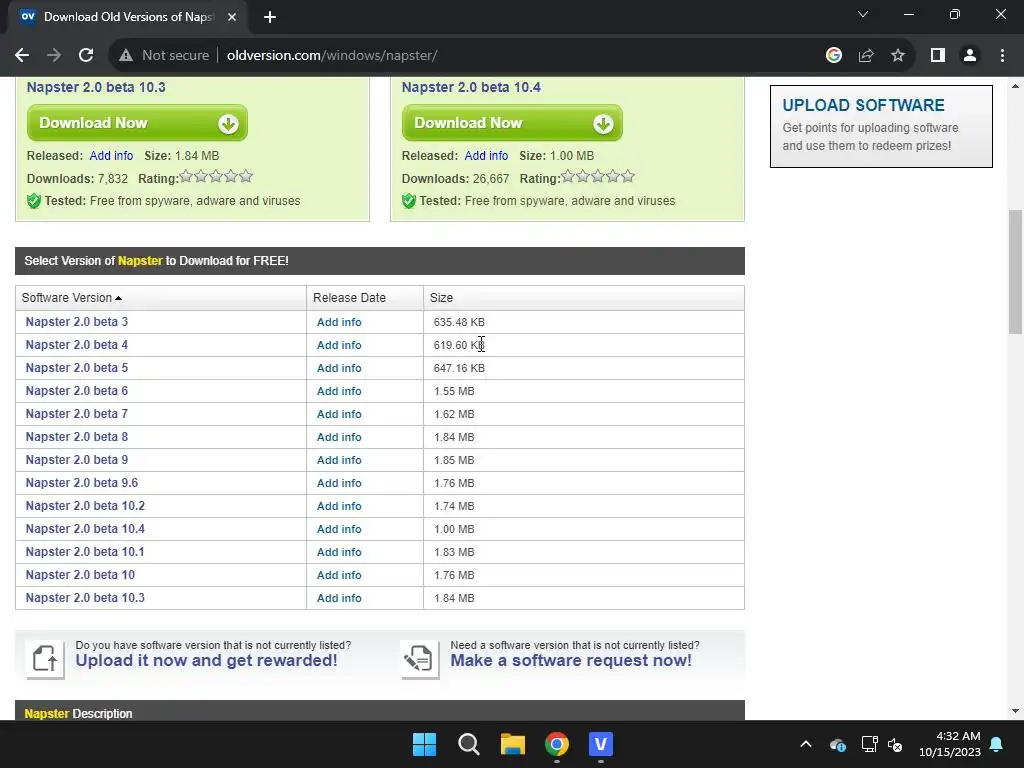Click the upload document icon
This screenshot has height=768, width=1024.
pos(45,659)
